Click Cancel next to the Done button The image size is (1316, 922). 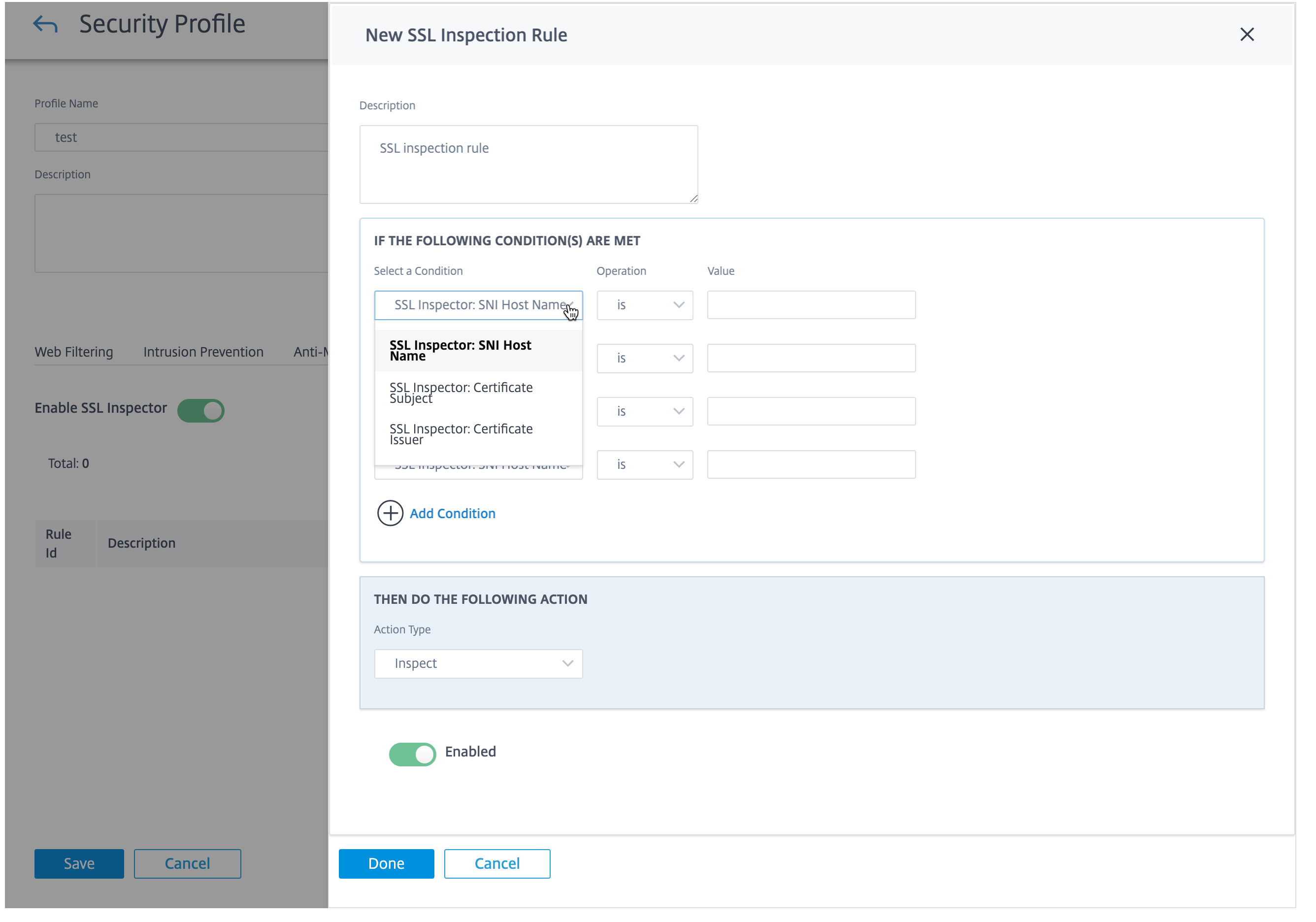(497, 863)
